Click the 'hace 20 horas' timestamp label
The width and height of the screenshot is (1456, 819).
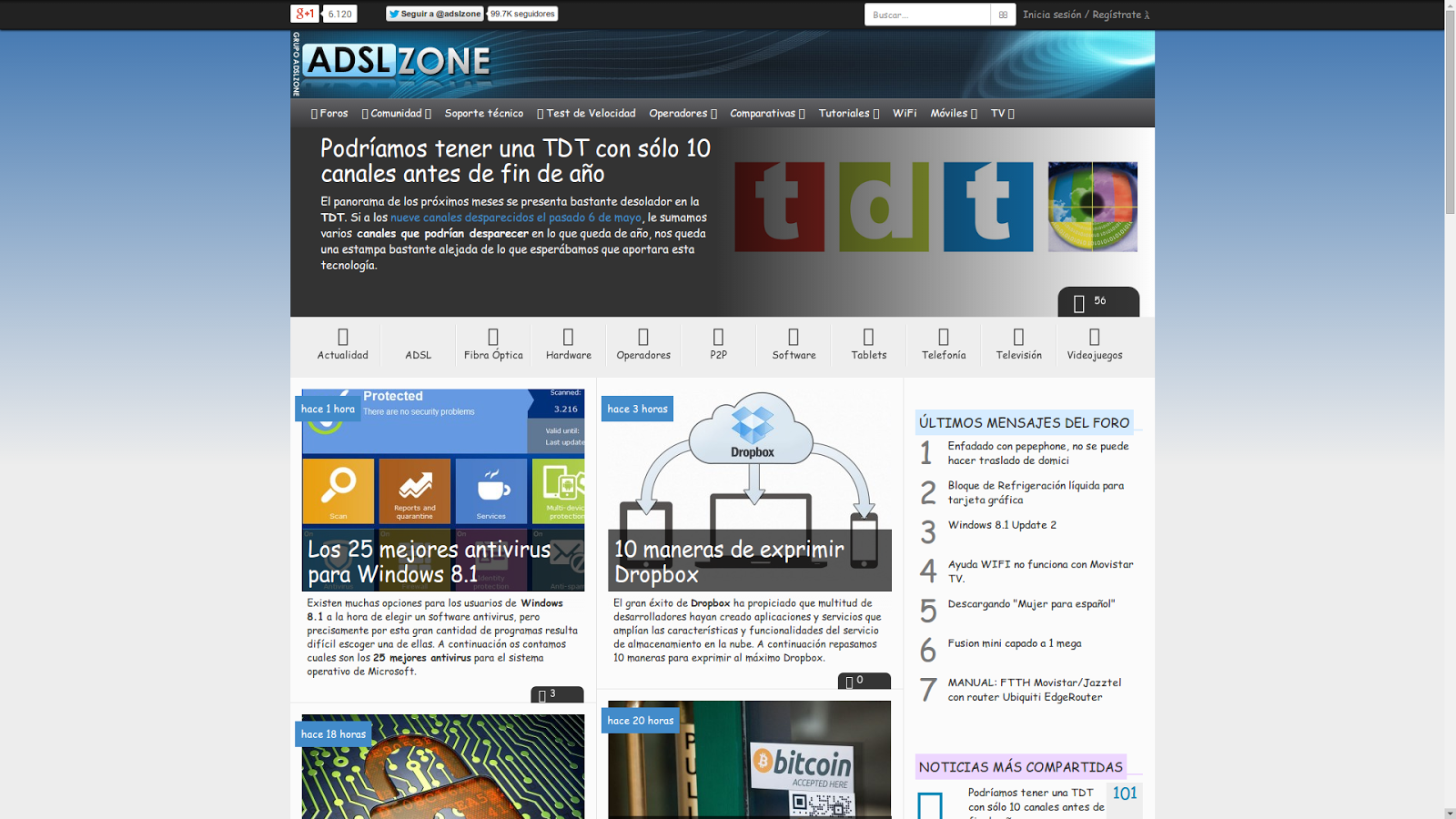pyautogui.click(x=641, y=721)
